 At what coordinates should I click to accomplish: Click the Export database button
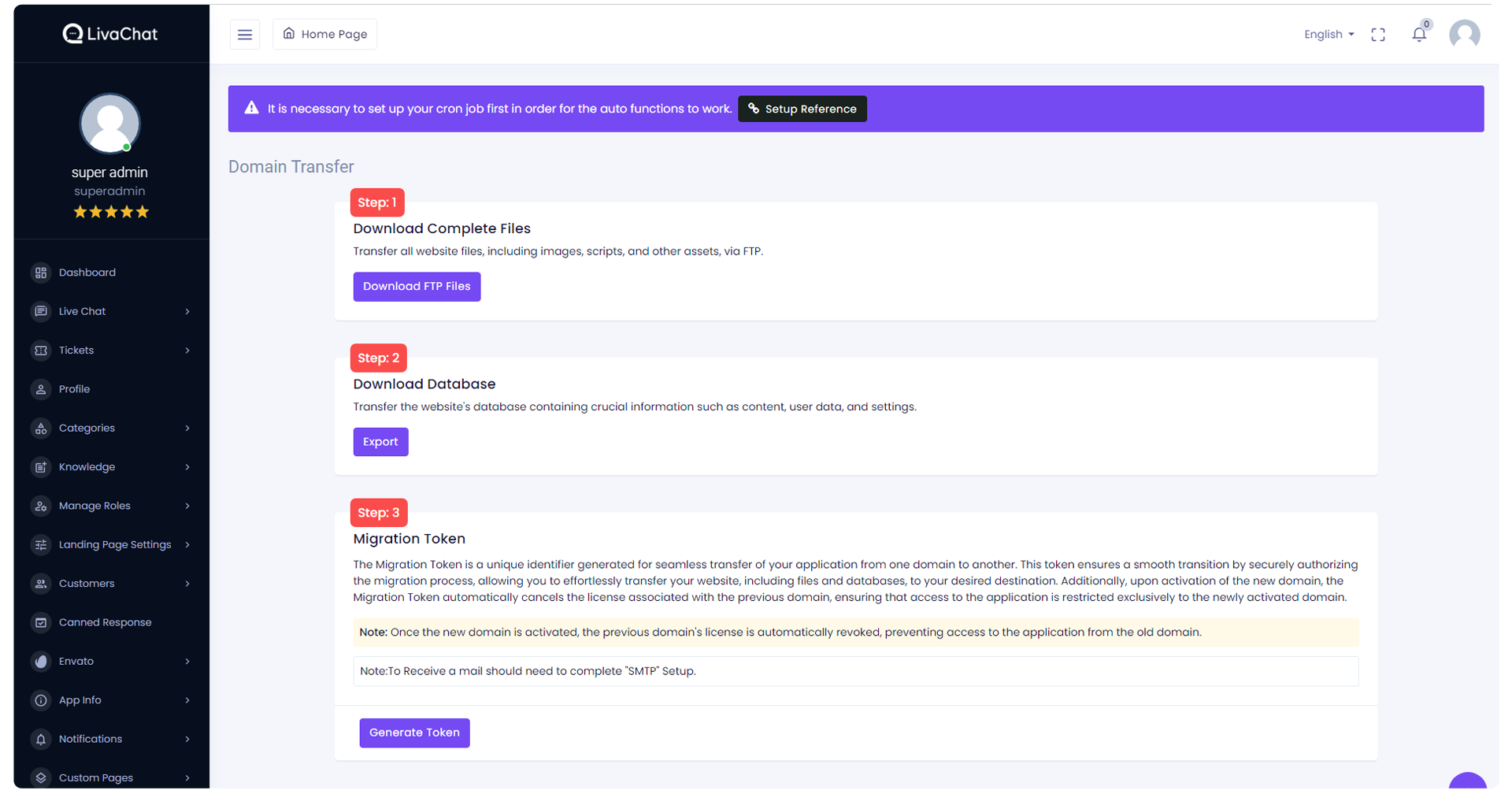(x=380, y=442)
